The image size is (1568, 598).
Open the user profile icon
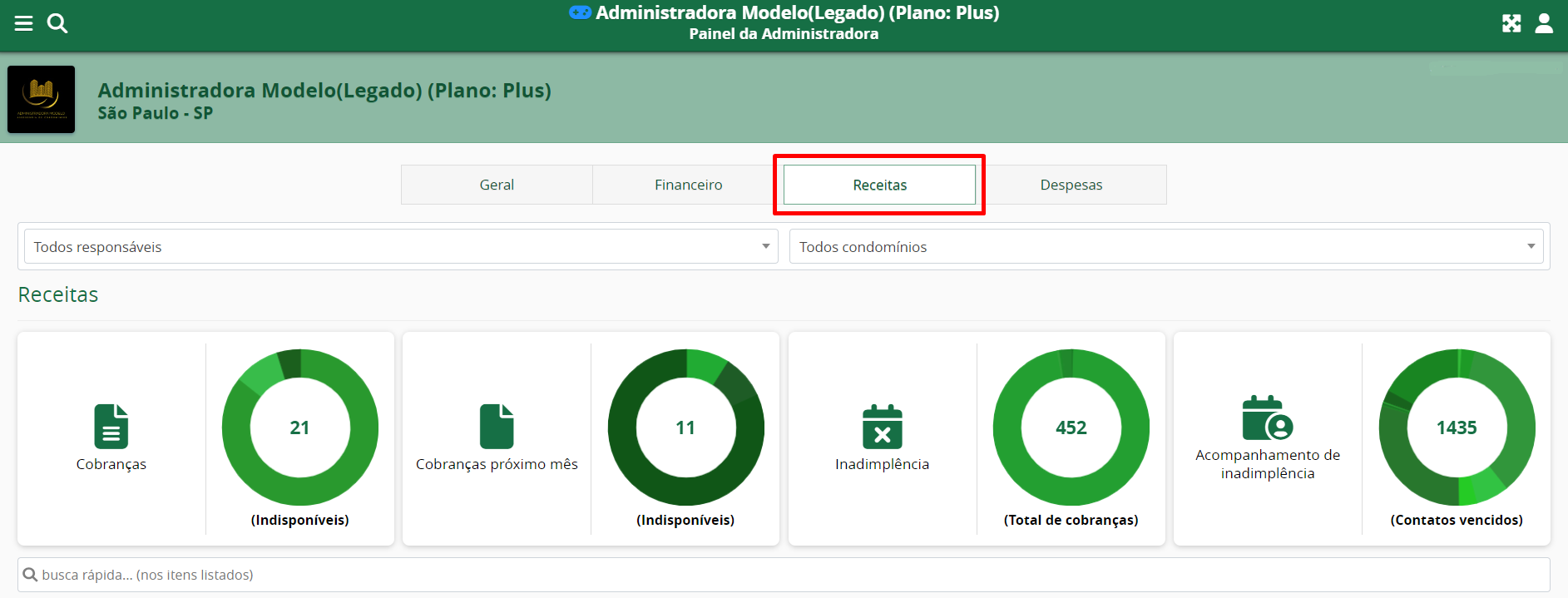[1544, 23]
